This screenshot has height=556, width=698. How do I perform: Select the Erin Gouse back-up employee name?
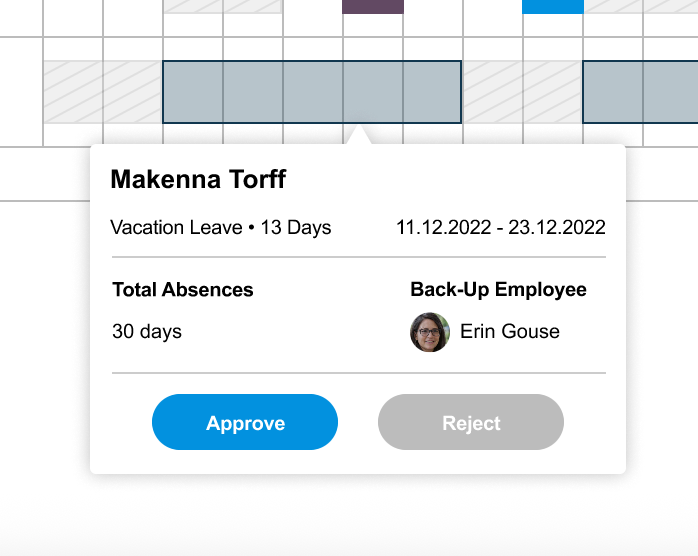pos(510,332)
